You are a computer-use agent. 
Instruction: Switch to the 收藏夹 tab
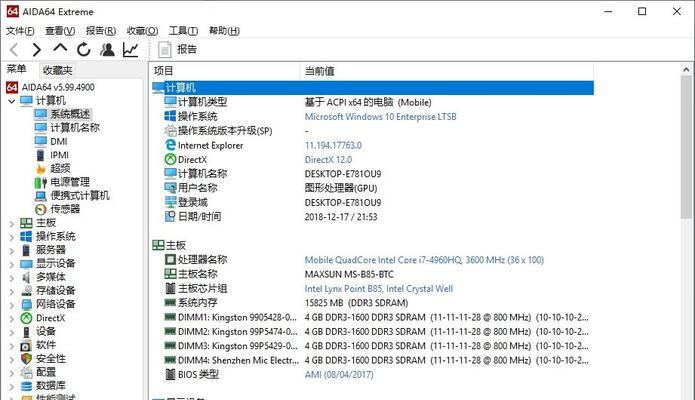[57, 70]
